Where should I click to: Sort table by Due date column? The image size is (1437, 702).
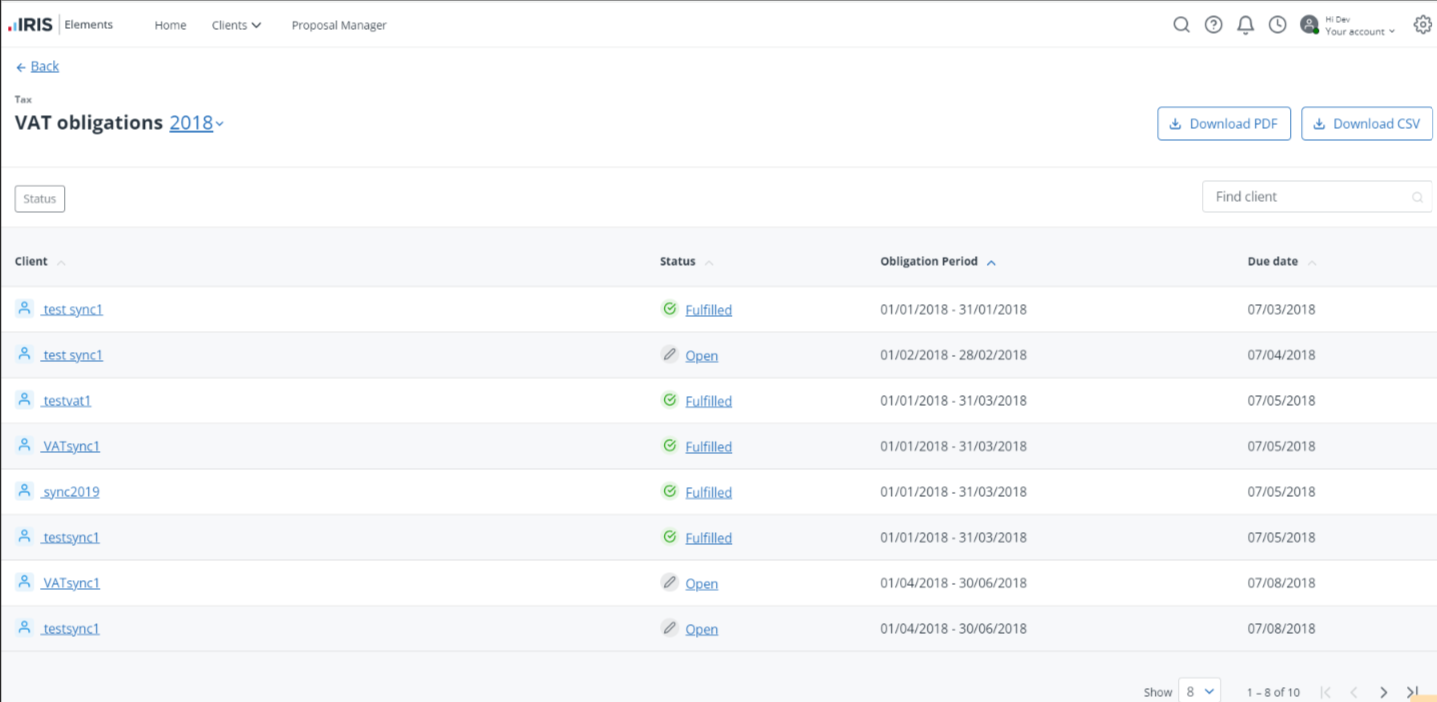coord(1273,262)
